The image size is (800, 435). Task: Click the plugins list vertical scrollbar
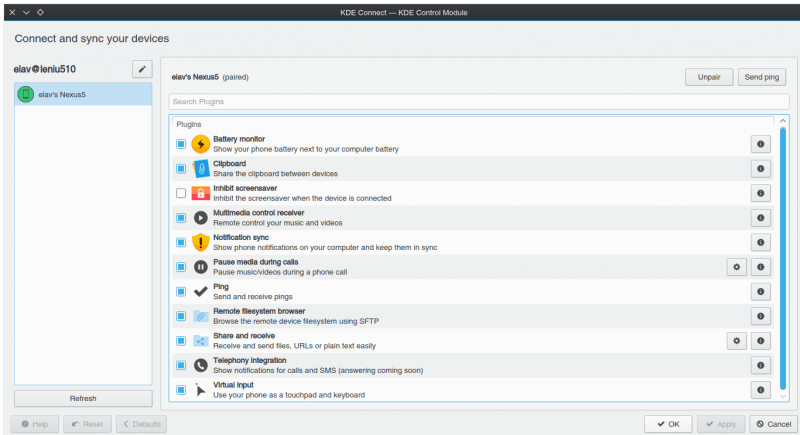(x=783, y=250)
